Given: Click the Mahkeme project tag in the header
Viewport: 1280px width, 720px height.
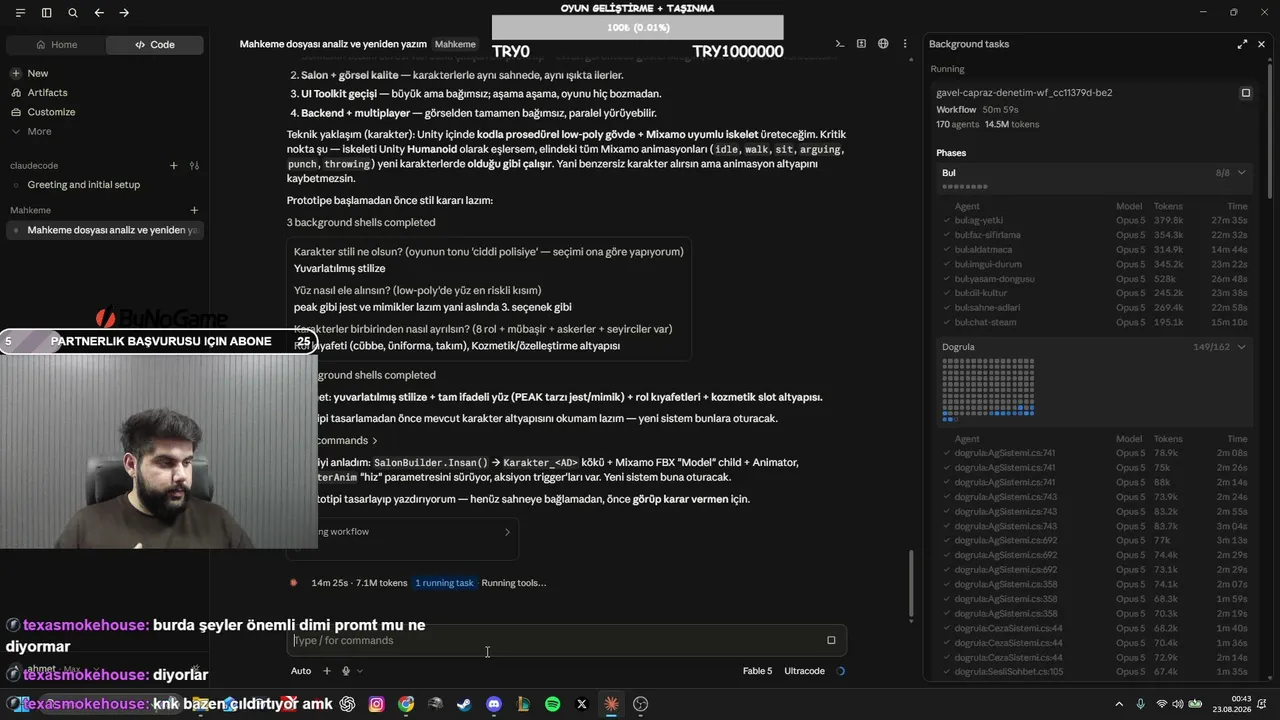Looking at the screenshot, I should (456, 44).
